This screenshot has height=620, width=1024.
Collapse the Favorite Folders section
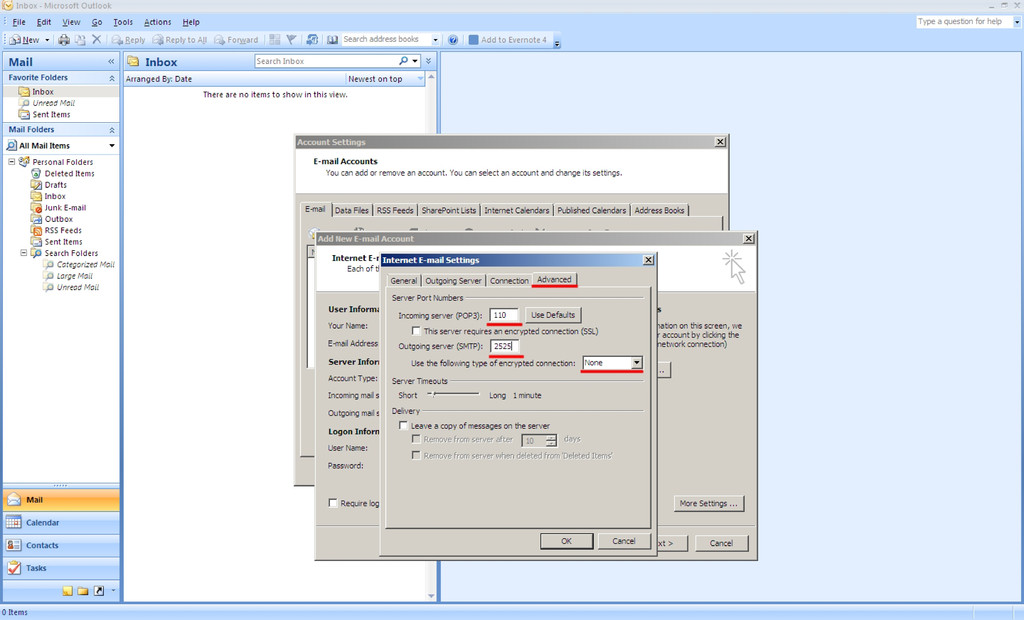[112, 78]
